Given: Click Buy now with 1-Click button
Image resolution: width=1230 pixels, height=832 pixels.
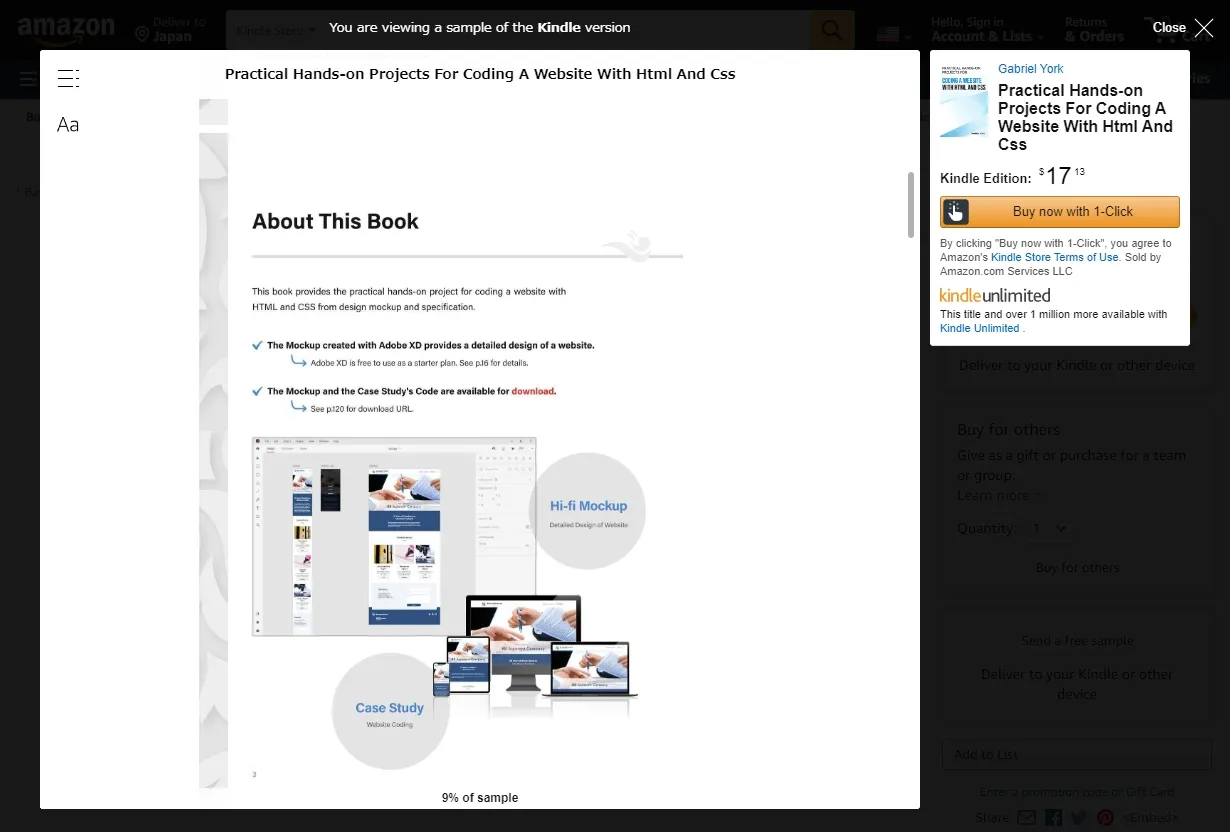Looking at the screenshot, I should pos(1072,212).
